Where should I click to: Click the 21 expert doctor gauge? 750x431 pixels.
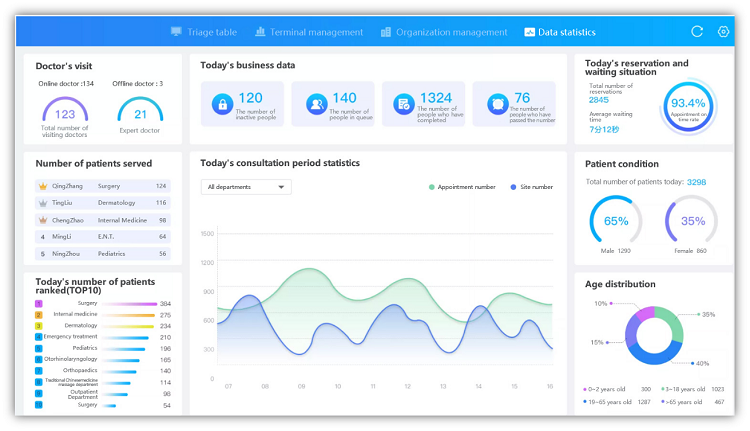coord(140,110)
